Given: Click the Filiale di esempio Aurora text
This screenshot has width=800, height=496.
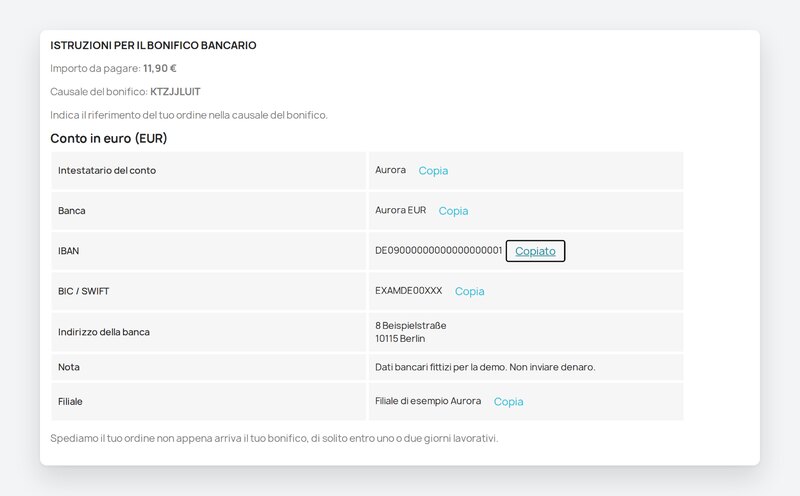Looking at the screenshot, I should 428,401.
